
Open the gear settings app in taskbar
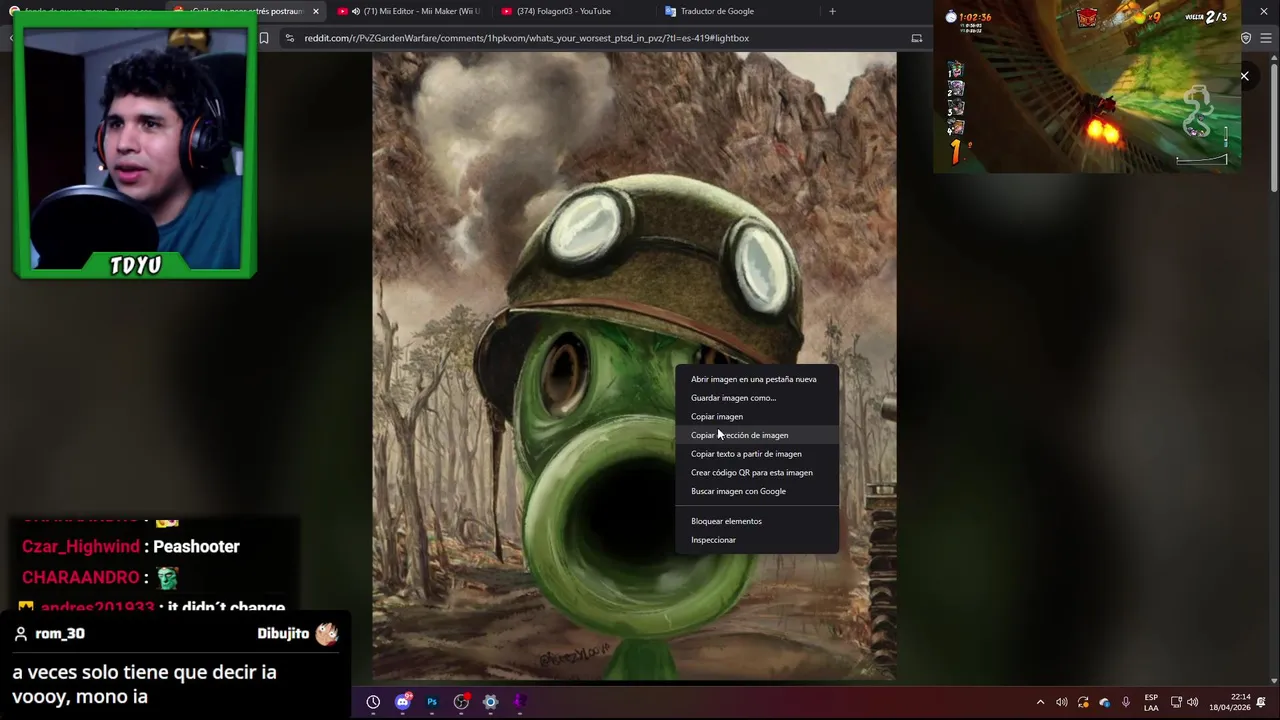(x=490, y=702)
